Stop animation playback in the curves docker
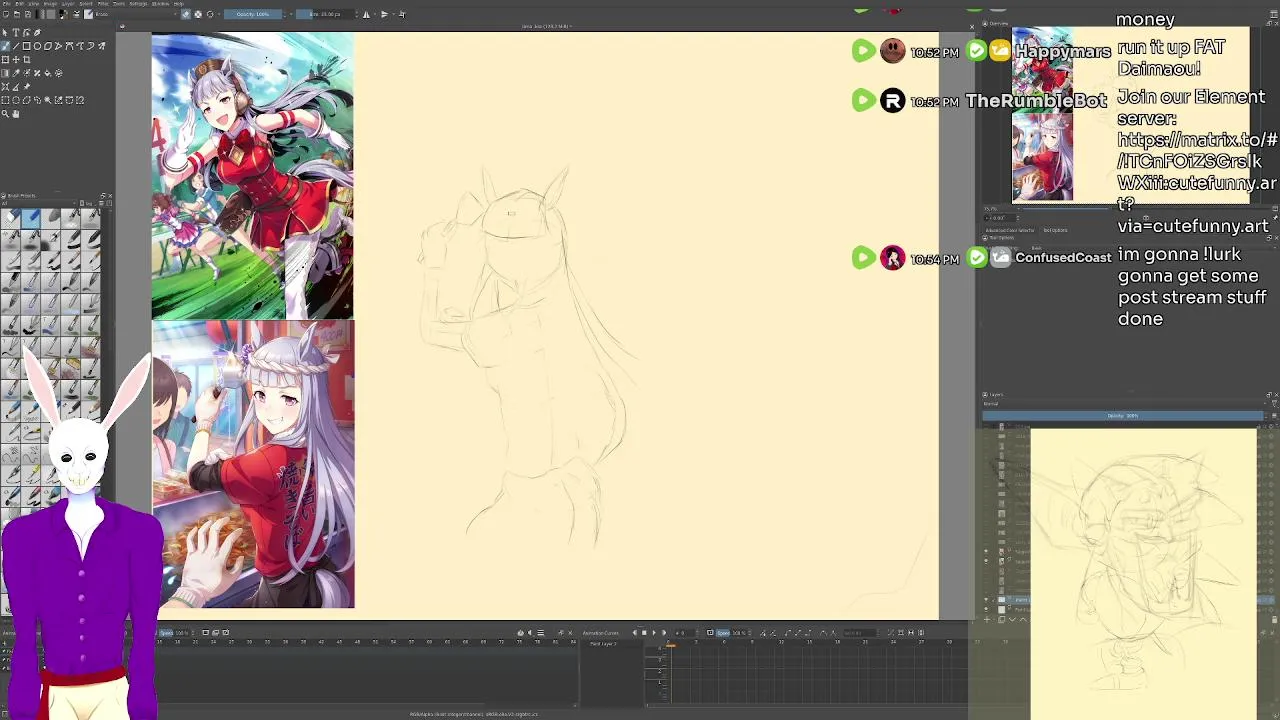This screenshot has height=720, width=1280. click(x=644, y=632)
